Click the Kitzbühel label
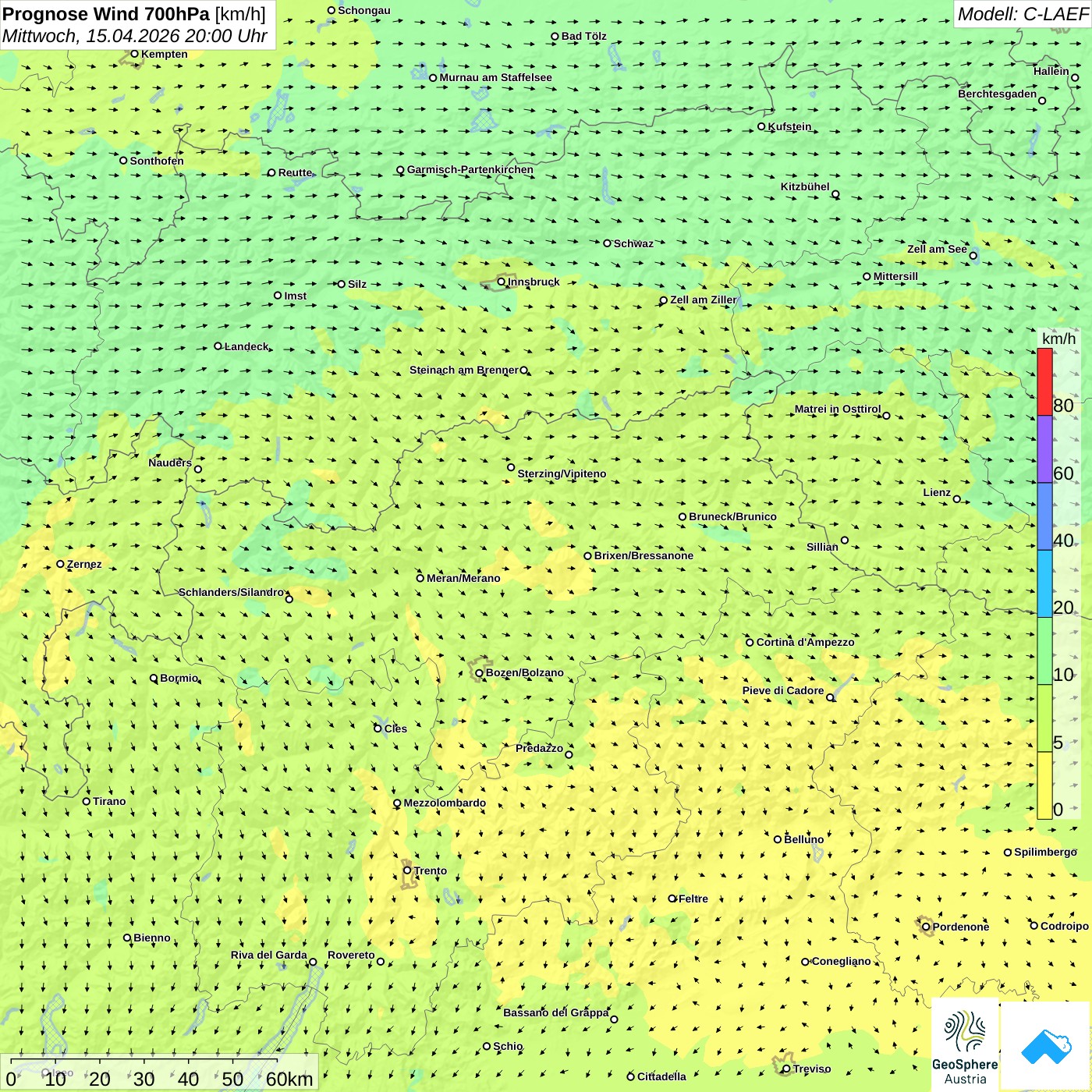This screenshot has height=1092, width=1092. coord(805,186)
